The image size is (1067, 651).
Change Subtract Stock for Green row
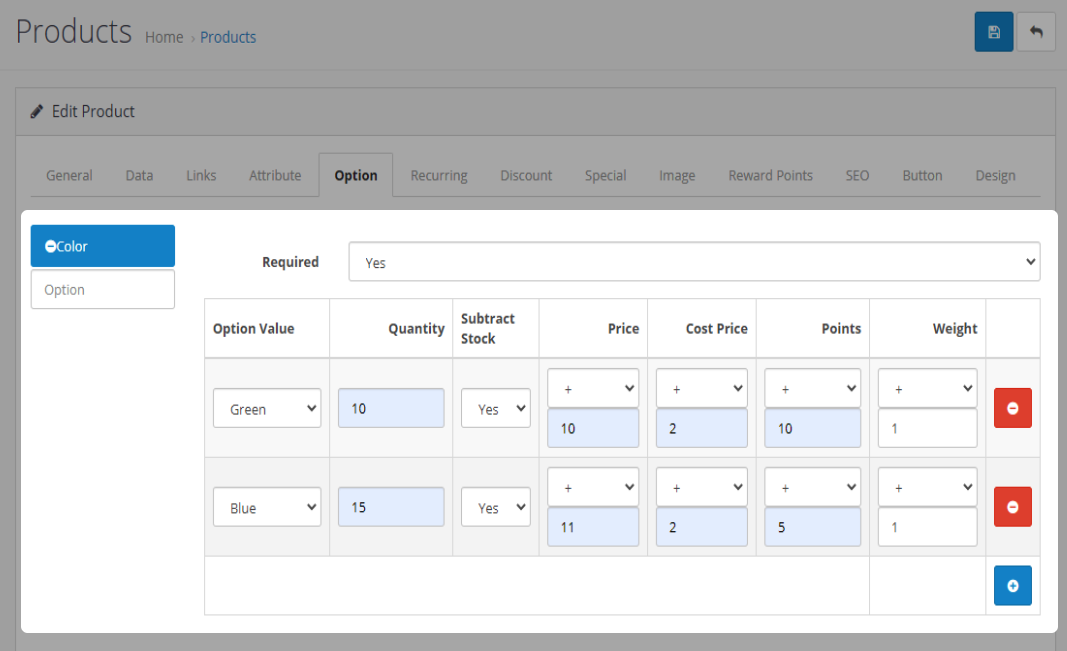click(495, 408)
